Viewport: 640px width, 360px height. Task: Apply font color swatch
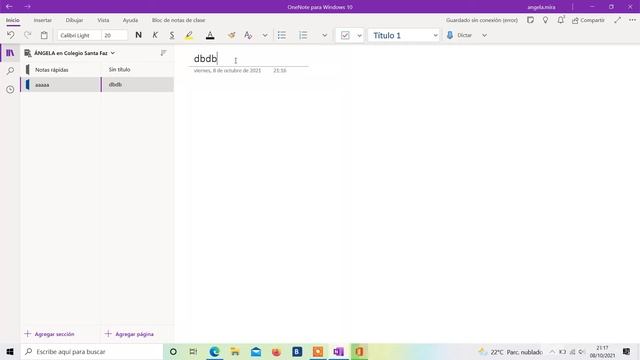(210, 35)
